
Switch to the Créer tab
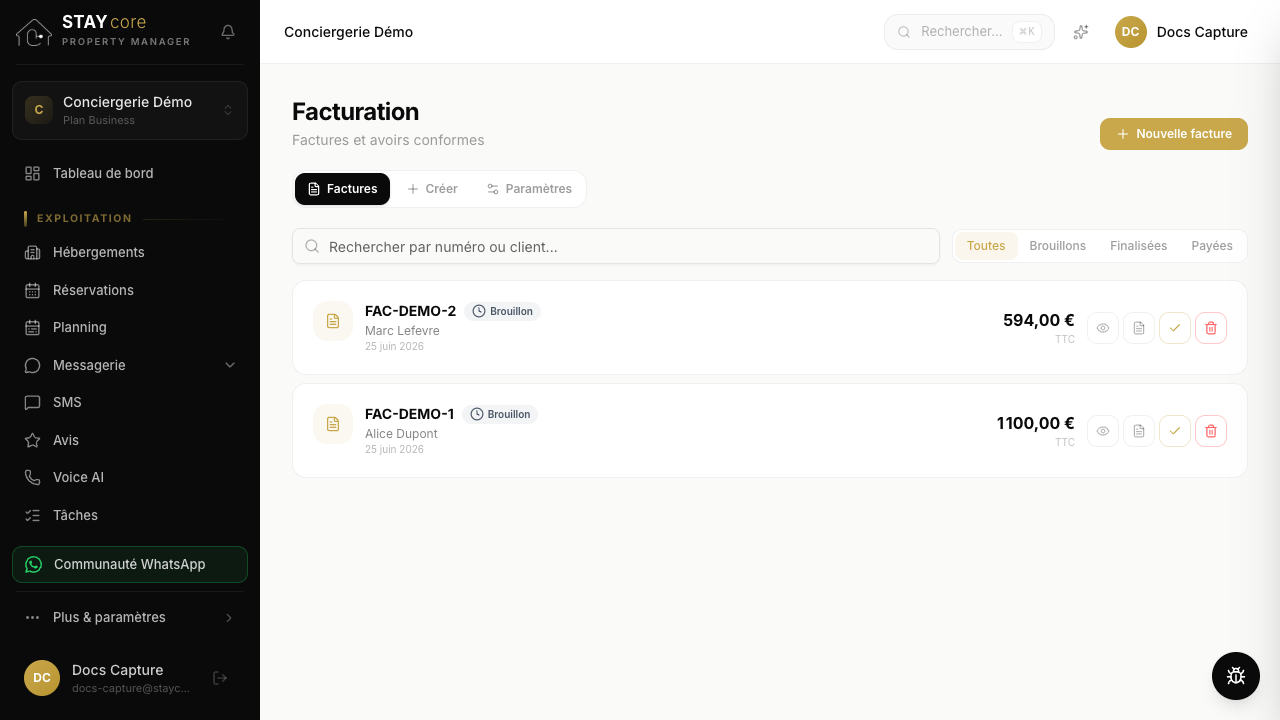(x=432, y=189)
